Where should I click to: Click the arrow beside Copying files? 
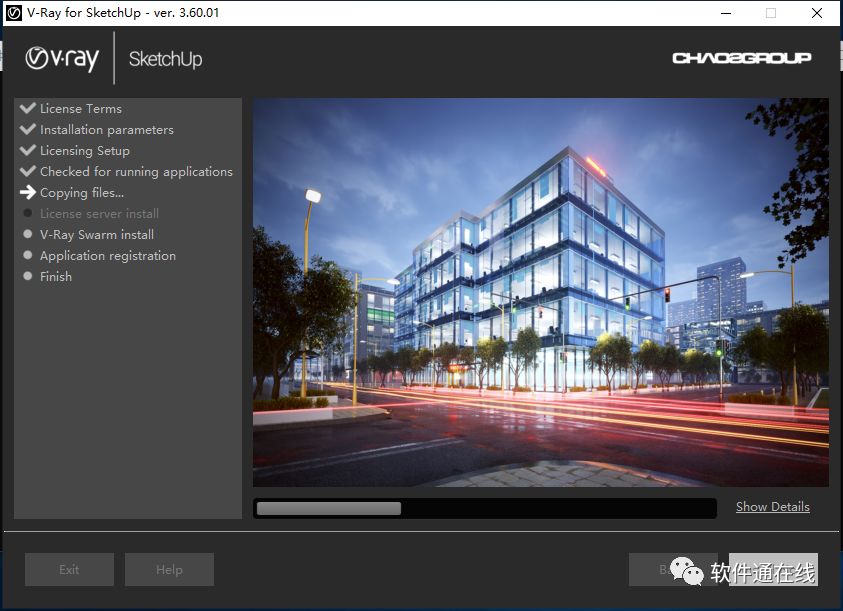28,192
